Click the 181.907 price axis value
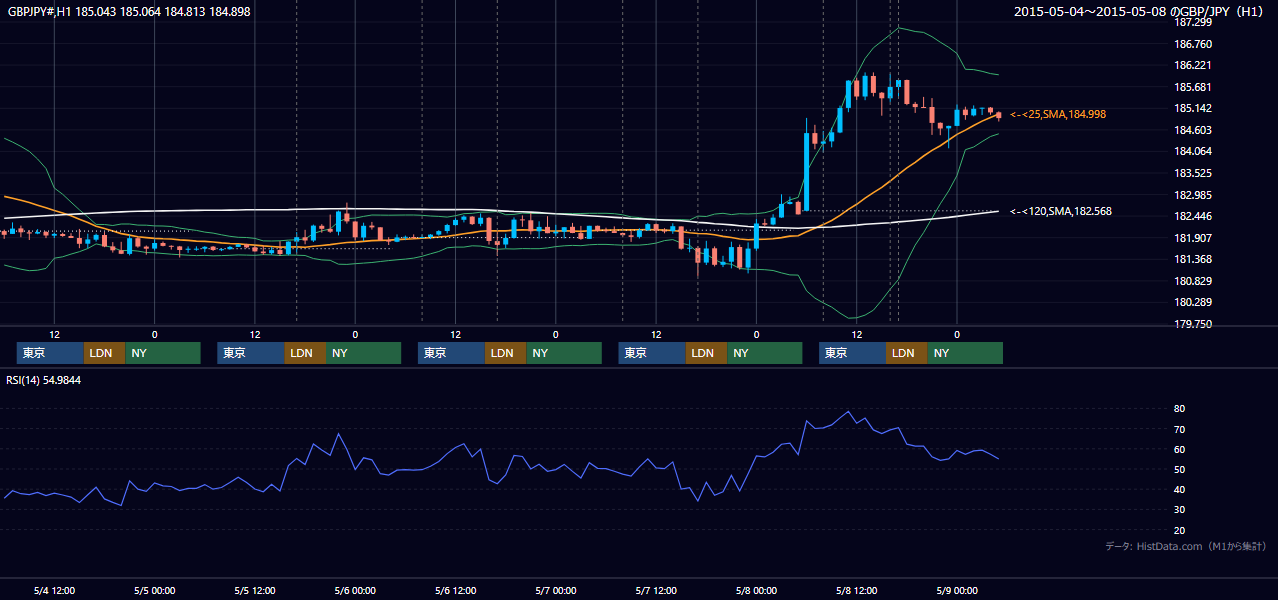 [x=1193, y=238]
